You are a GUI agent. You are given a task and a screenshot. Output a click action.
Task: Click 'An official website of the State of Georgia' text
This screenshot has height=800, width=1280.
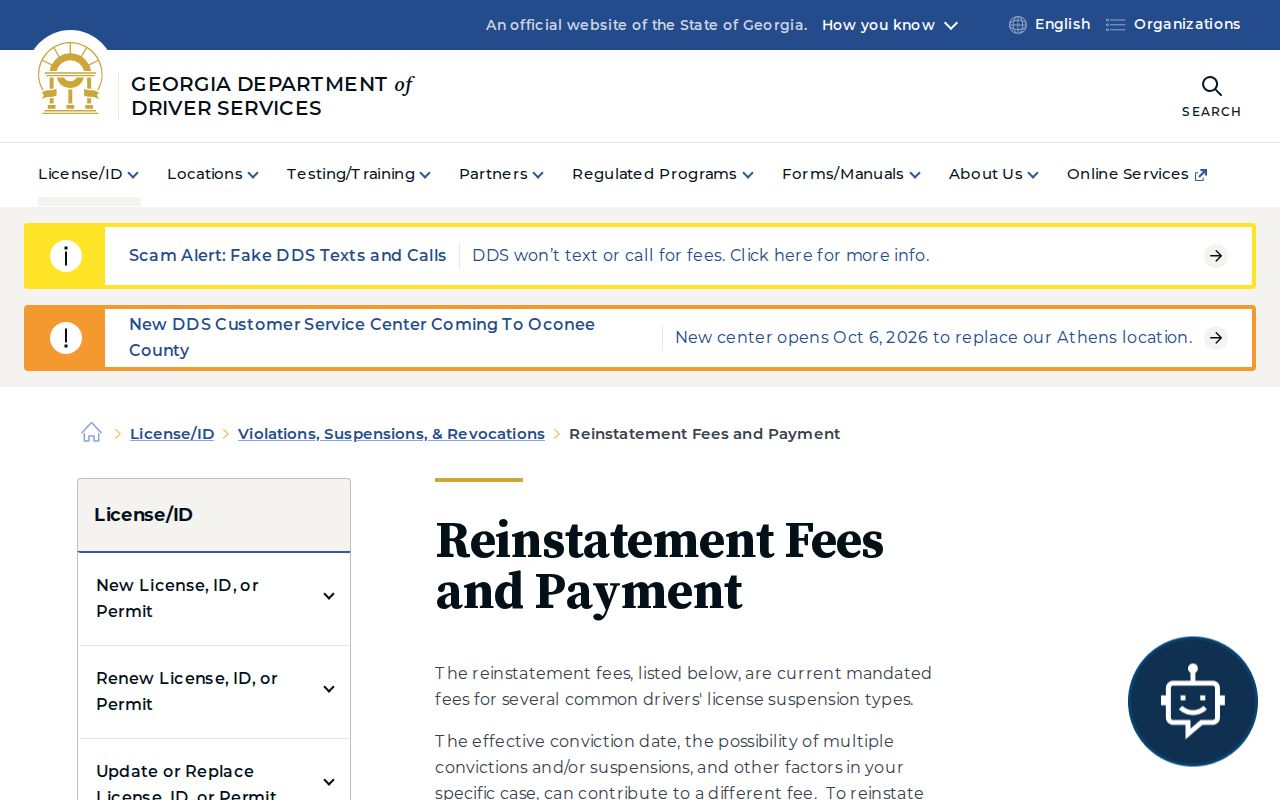(x=646, y=25)
